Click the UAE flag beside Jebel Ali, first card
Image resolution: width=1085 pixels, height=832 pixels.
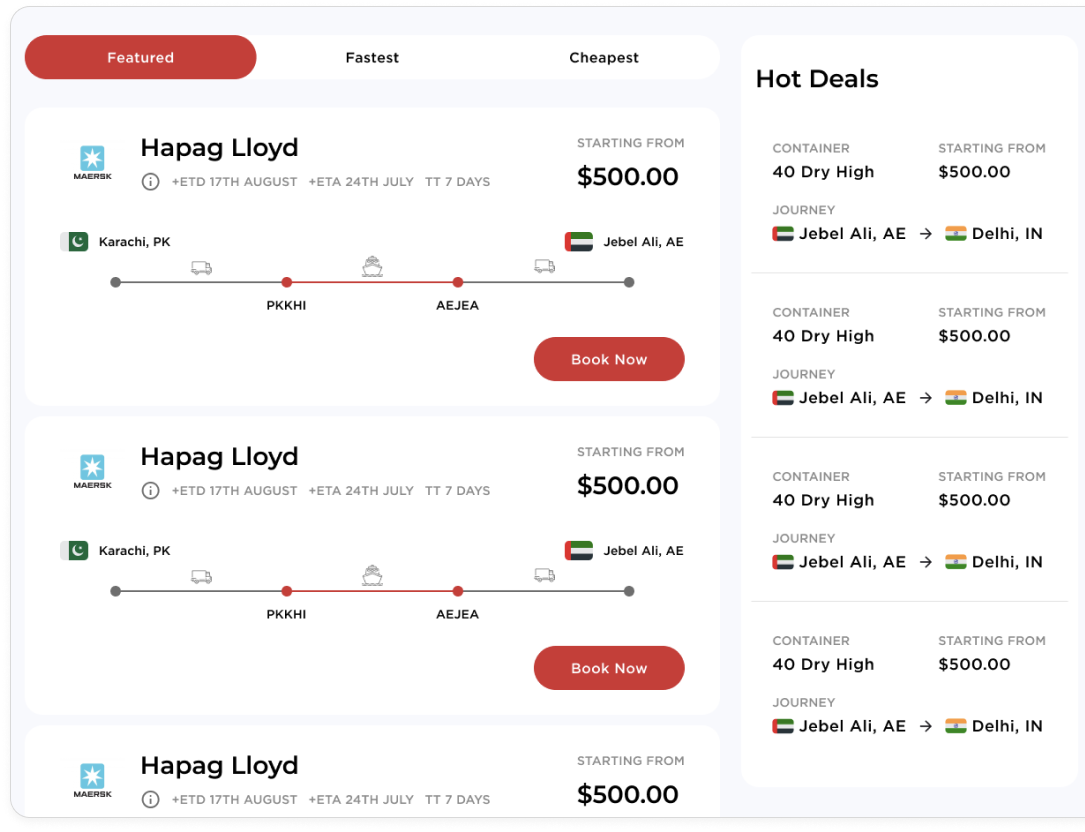[579, 242]
